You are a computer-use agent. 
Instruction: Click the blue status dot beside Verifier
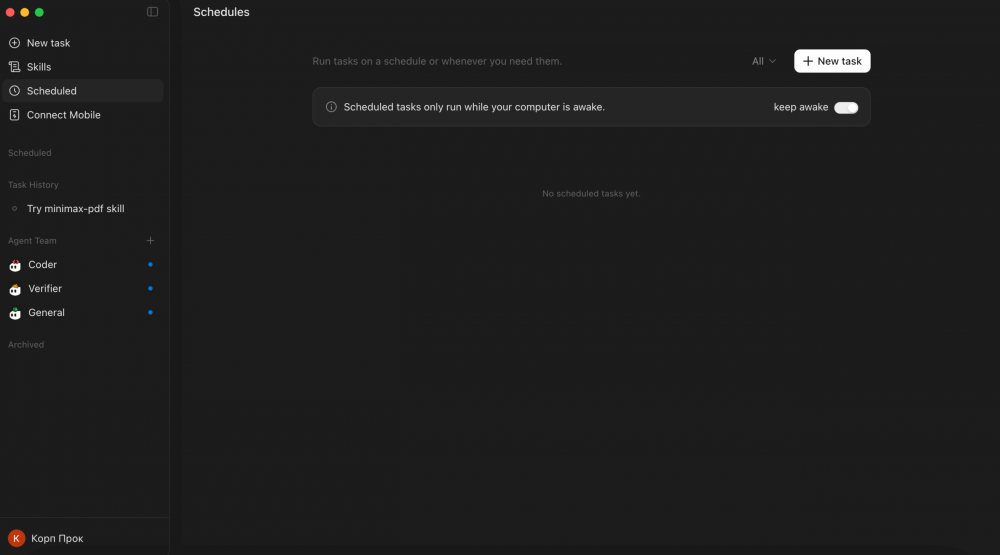pyautogui.click(x=151, y=288)
